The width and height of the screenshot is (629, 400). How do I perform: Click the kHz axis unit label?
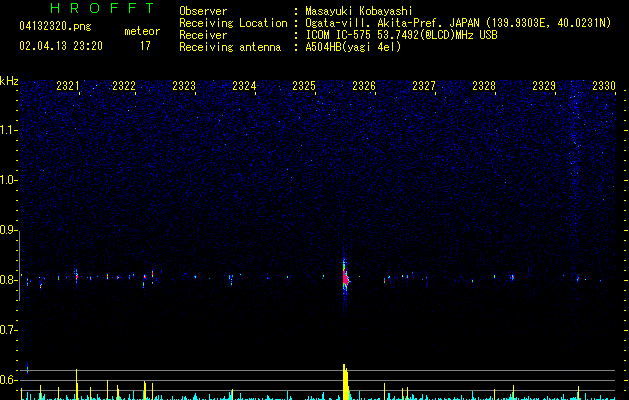point(9,81)
